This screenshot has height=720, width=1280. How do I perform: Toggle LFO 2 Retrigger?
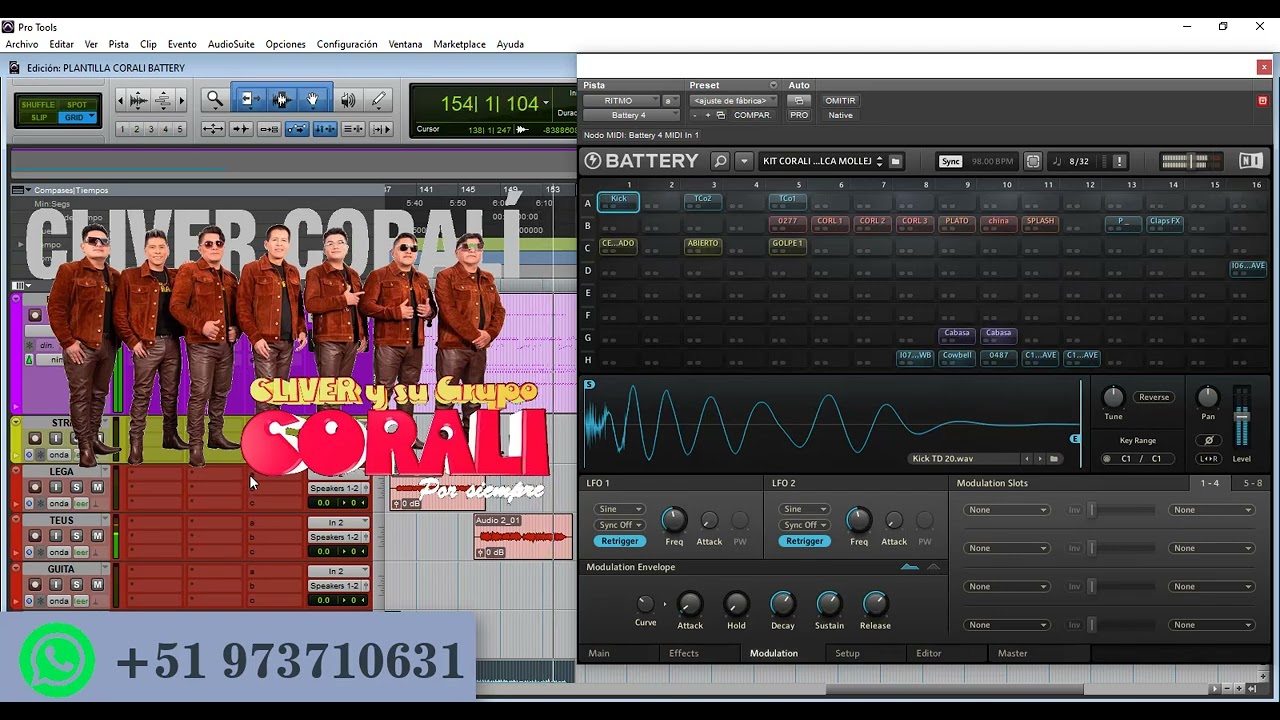tap(804, 541)
